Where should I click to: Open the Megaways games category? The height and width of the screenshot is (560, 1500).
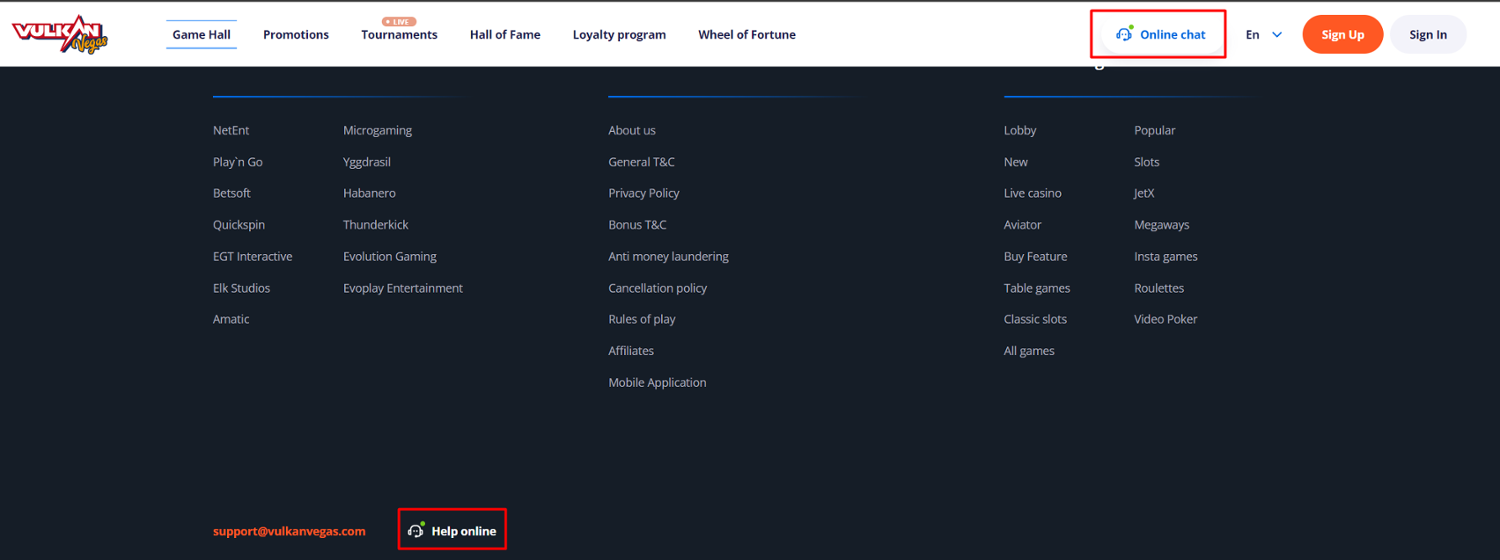click(x=1161, y=225)
